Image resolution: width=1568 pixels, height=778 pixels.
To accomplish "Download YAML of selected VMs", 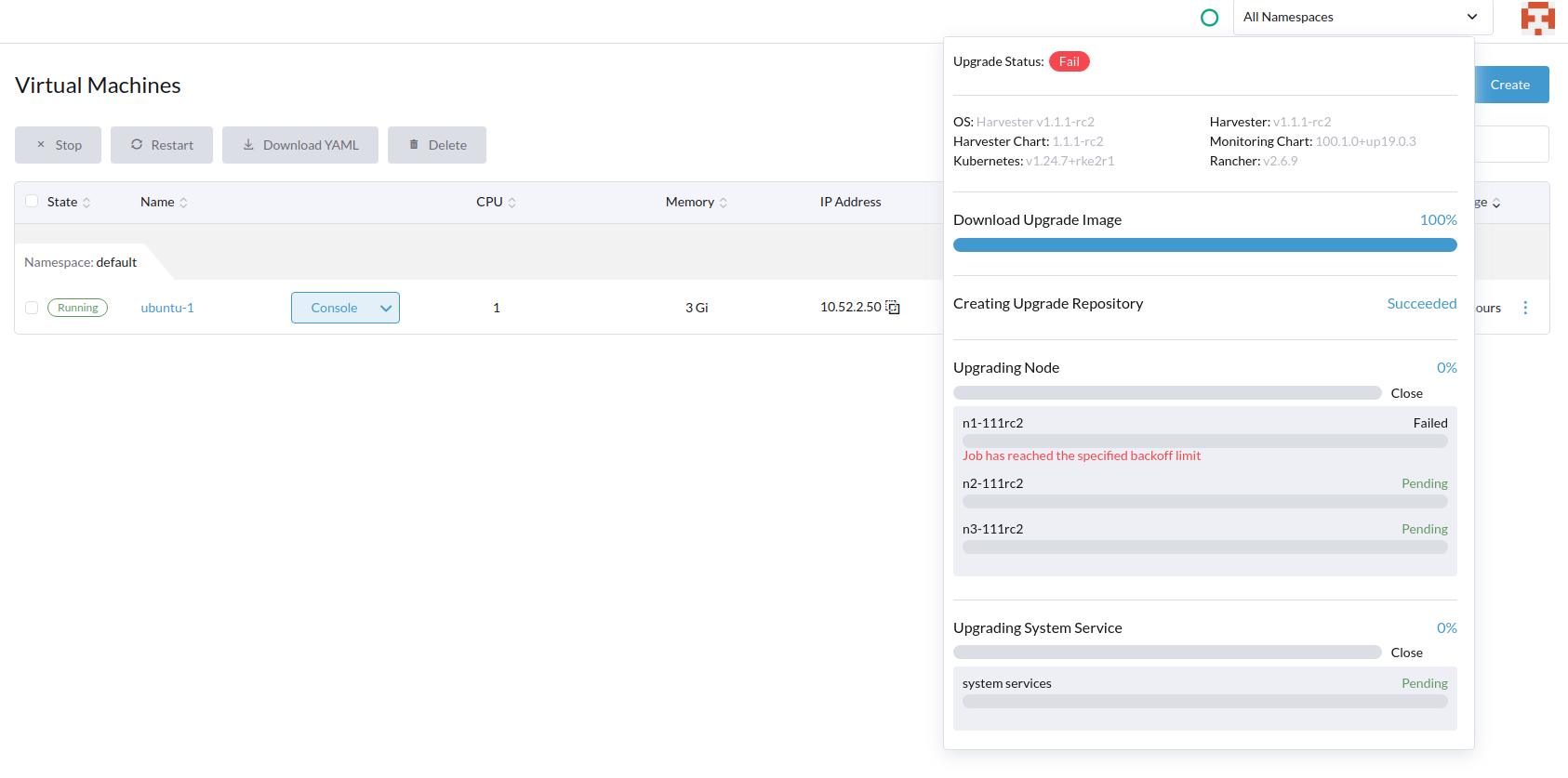I will coord(300,145).
